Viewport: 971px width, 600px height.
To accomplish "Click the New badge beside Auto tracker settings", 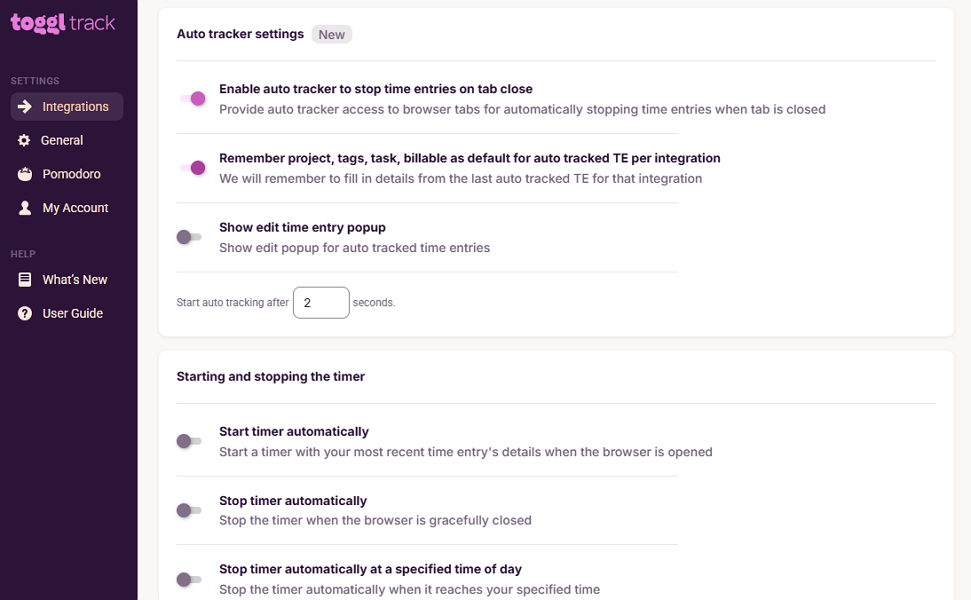I will coord(331,35).
